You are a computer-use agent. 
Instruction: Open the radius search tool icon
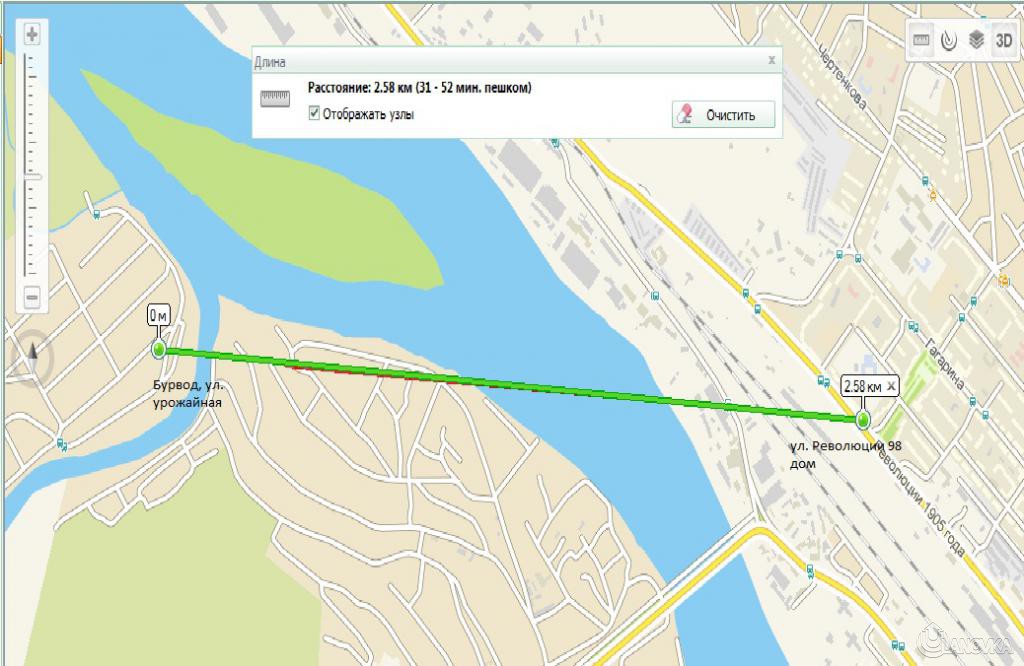coord(948,40)
